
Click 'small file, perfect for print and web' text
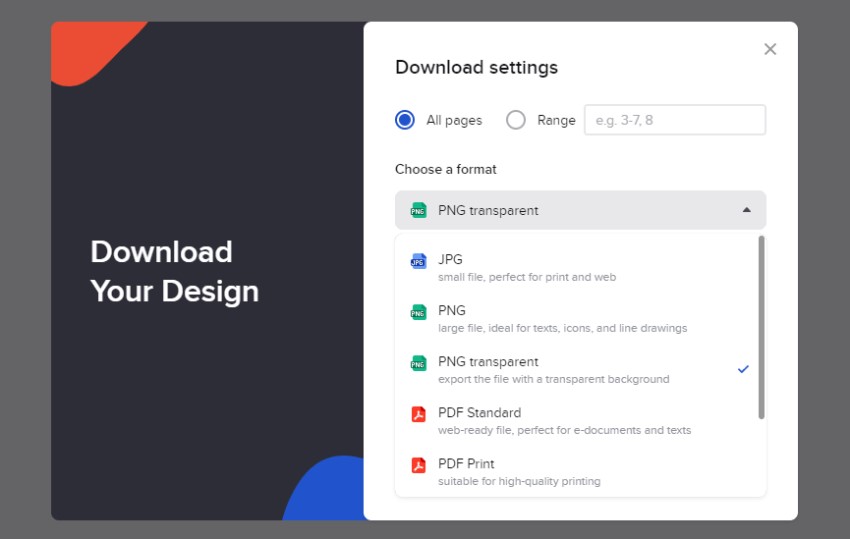[527, 277]
